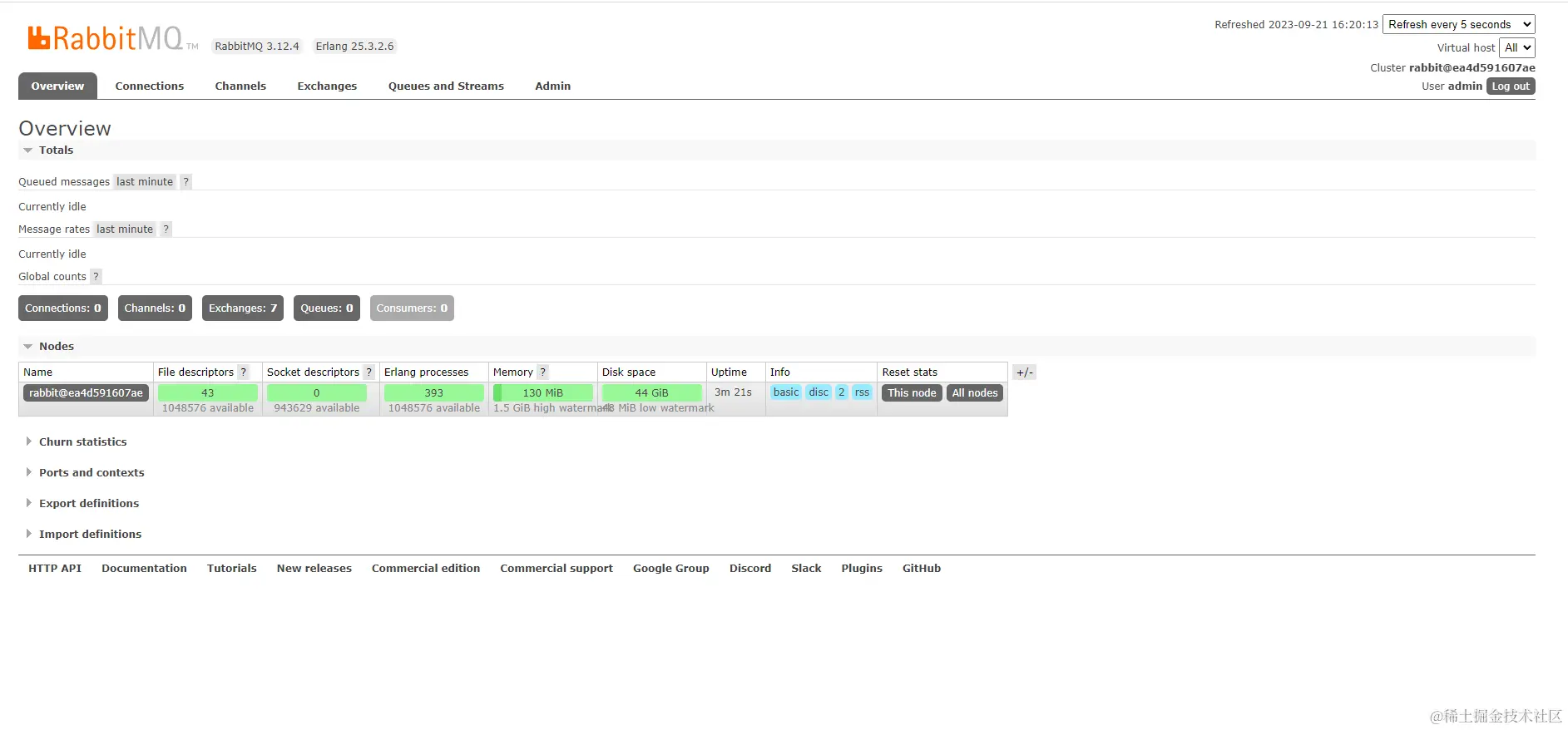This screenshot has width=1568, height=730.
Task: Click the Memory 130 MiB usage bar
Action: coord(543,393)
